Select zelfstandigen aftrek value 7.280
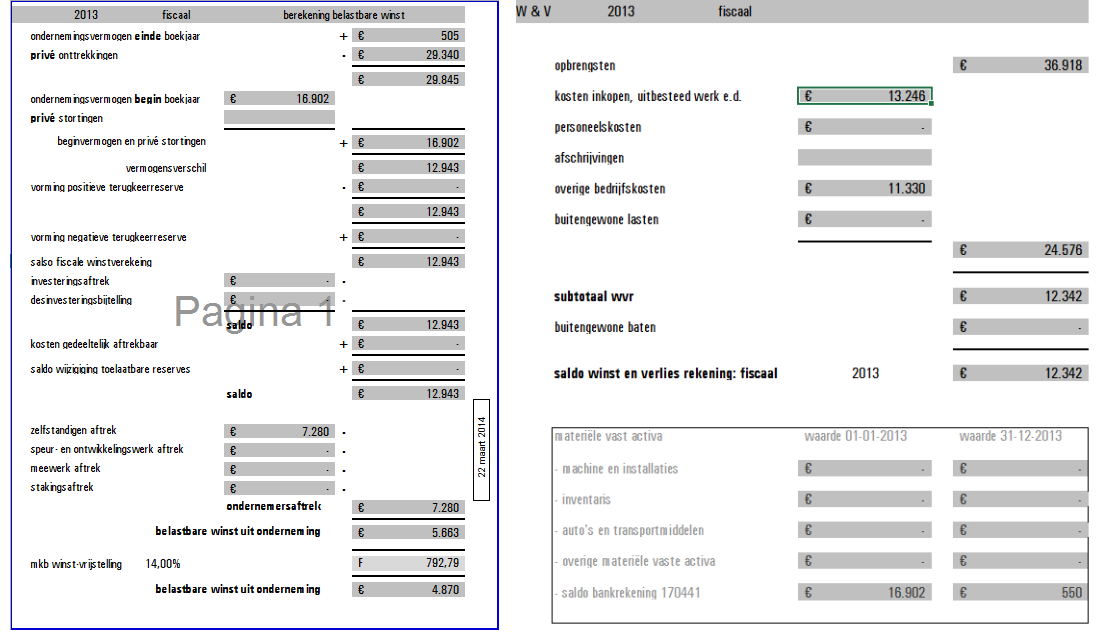The height and width of the screenshot is (634, 1099). click(x=279, y=432)
